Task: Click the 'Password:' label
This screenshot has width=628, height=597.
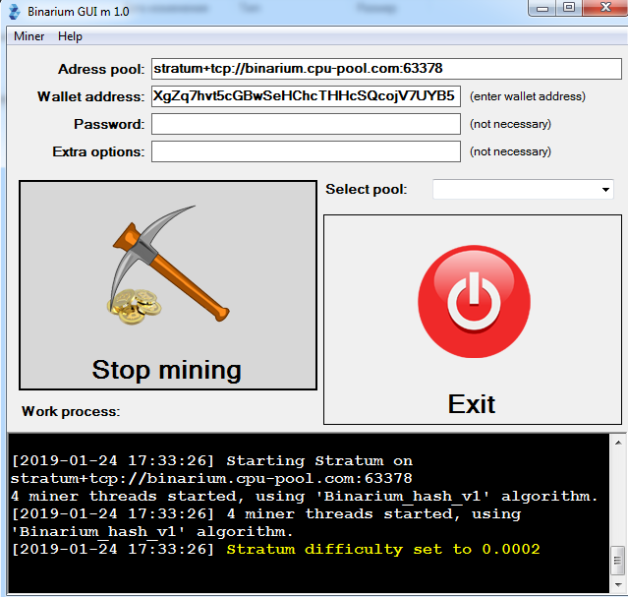Action: pos(109,125)
